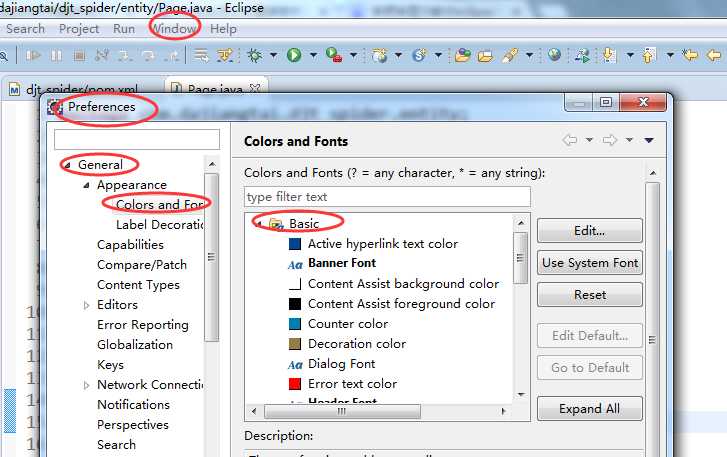The height and width of the screenshot is (457, 727).
Task: Click the Step Into icon
Action: (124, 56)
